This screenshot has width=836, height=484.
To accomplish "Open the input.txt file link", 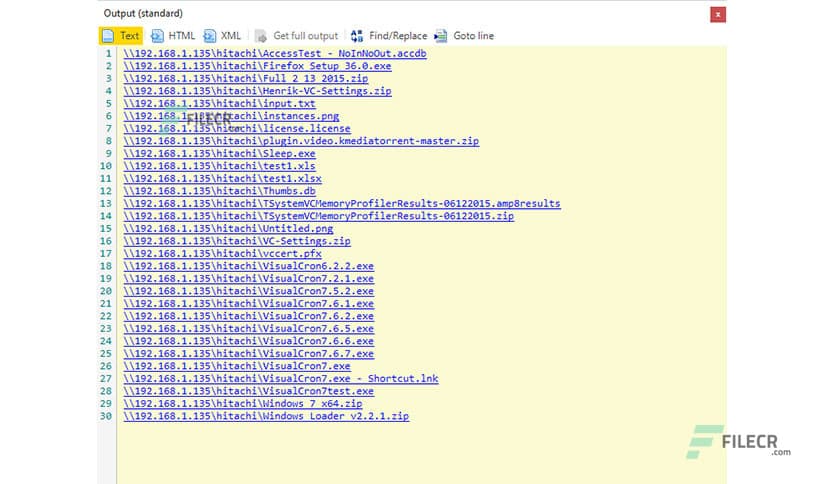I will [220, 103].
